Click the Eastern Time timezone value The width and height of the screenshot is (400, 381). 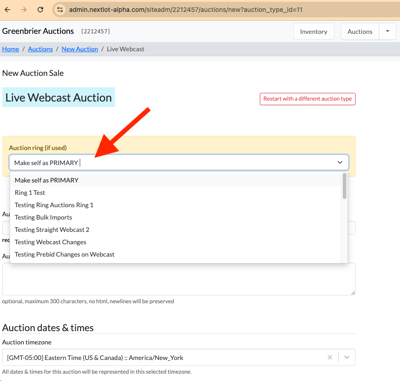tap(95, 358)
